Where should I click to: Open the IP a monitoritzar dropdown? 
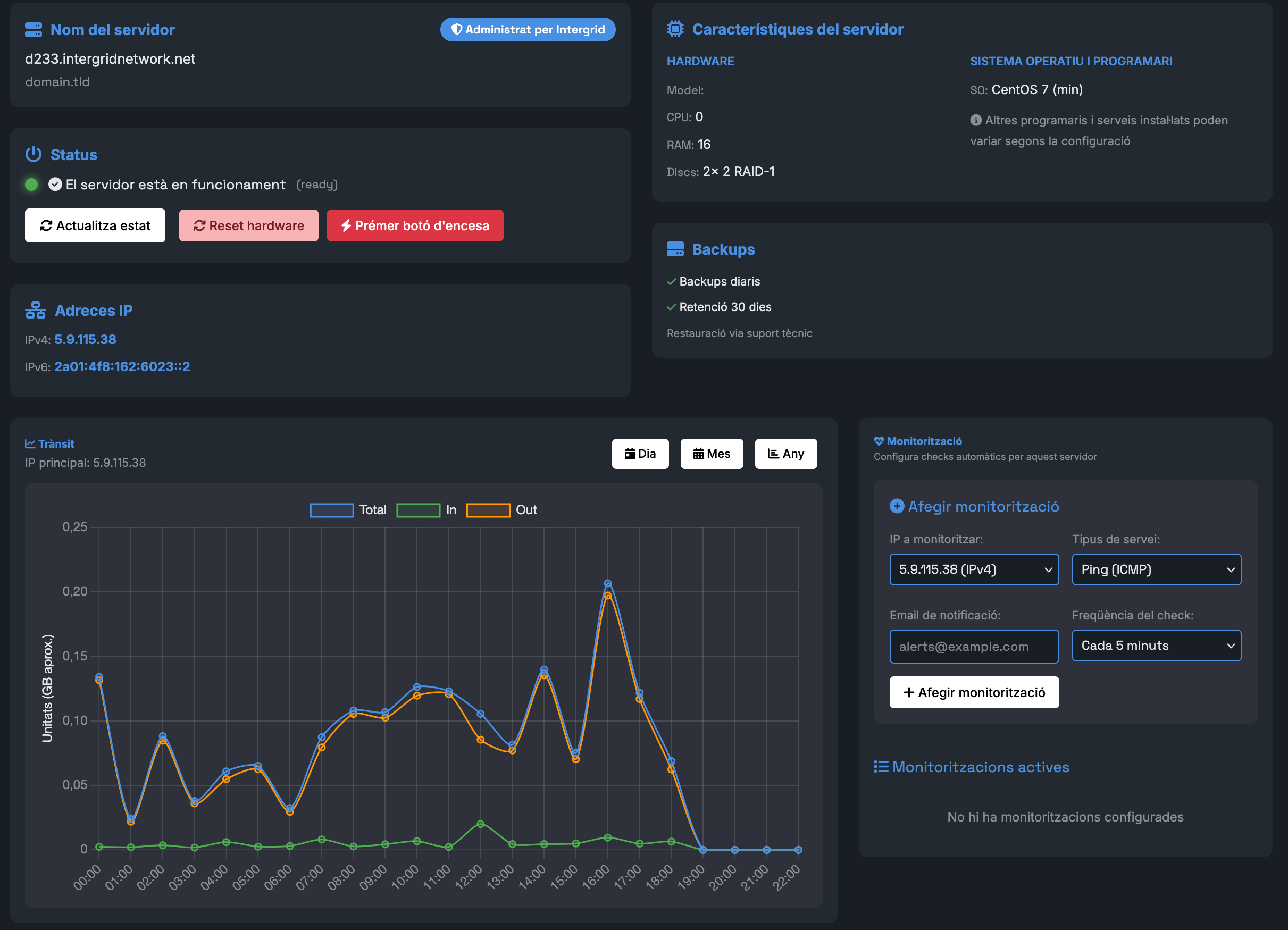[x=974, y=569]
